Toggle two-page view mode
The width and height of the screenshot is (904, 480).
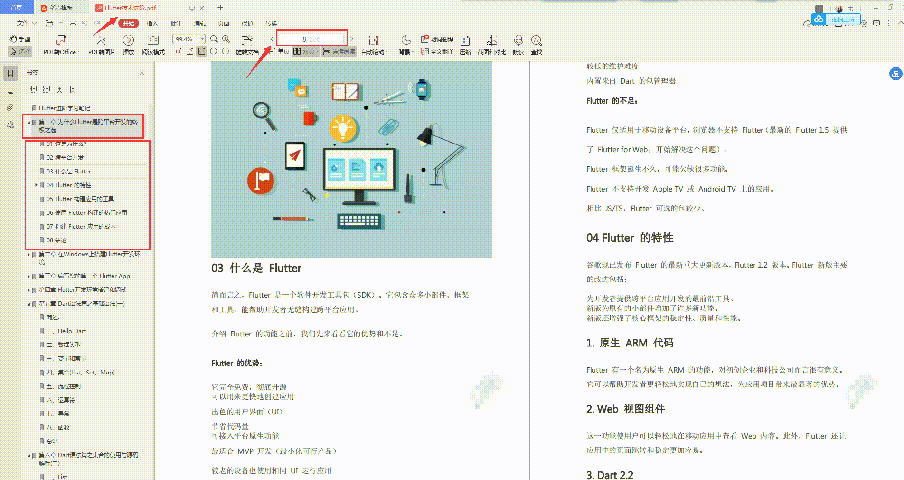[x=306, y=51]
